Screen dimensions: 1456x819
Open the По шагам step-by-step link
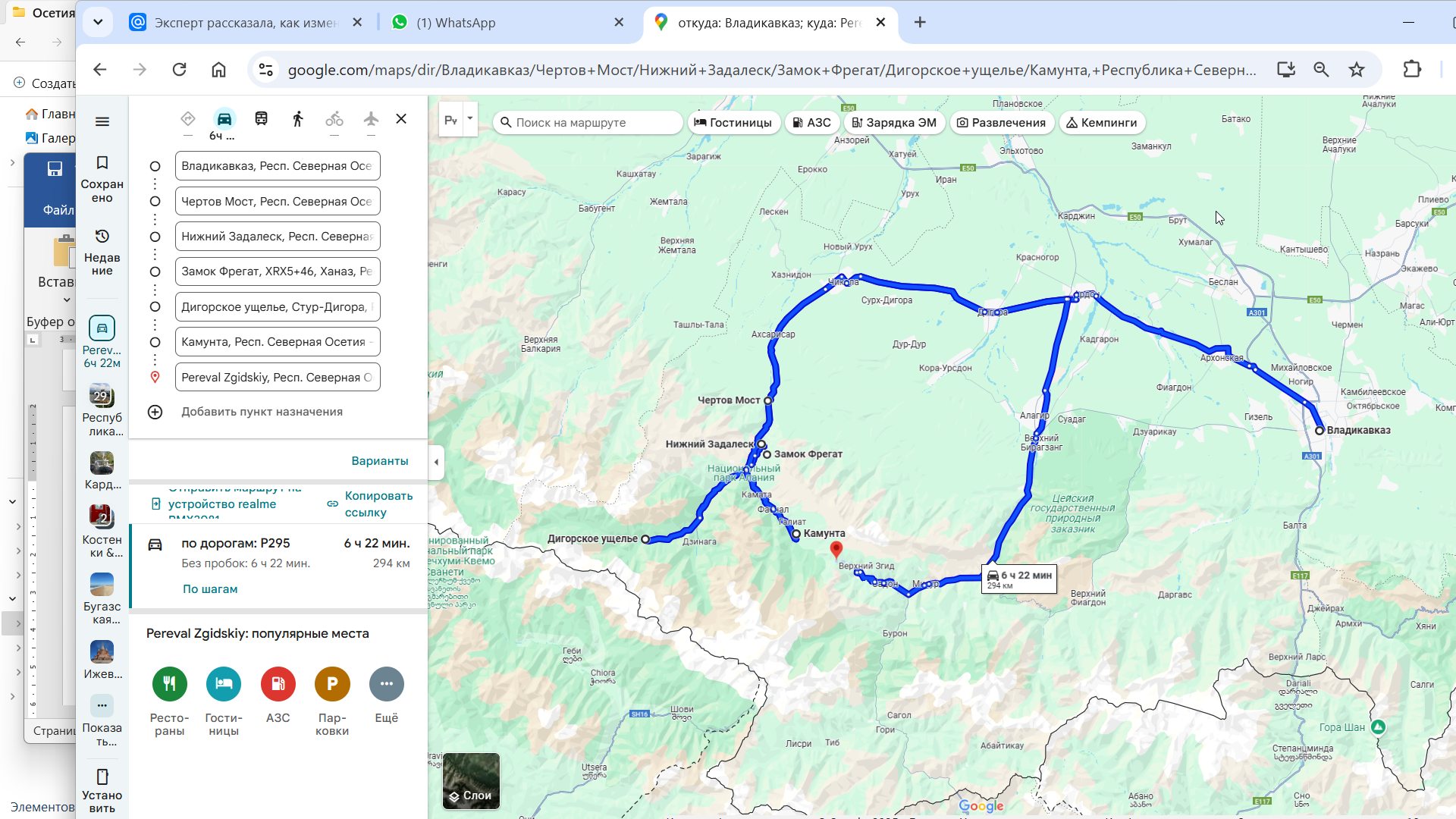pos(210,589)
